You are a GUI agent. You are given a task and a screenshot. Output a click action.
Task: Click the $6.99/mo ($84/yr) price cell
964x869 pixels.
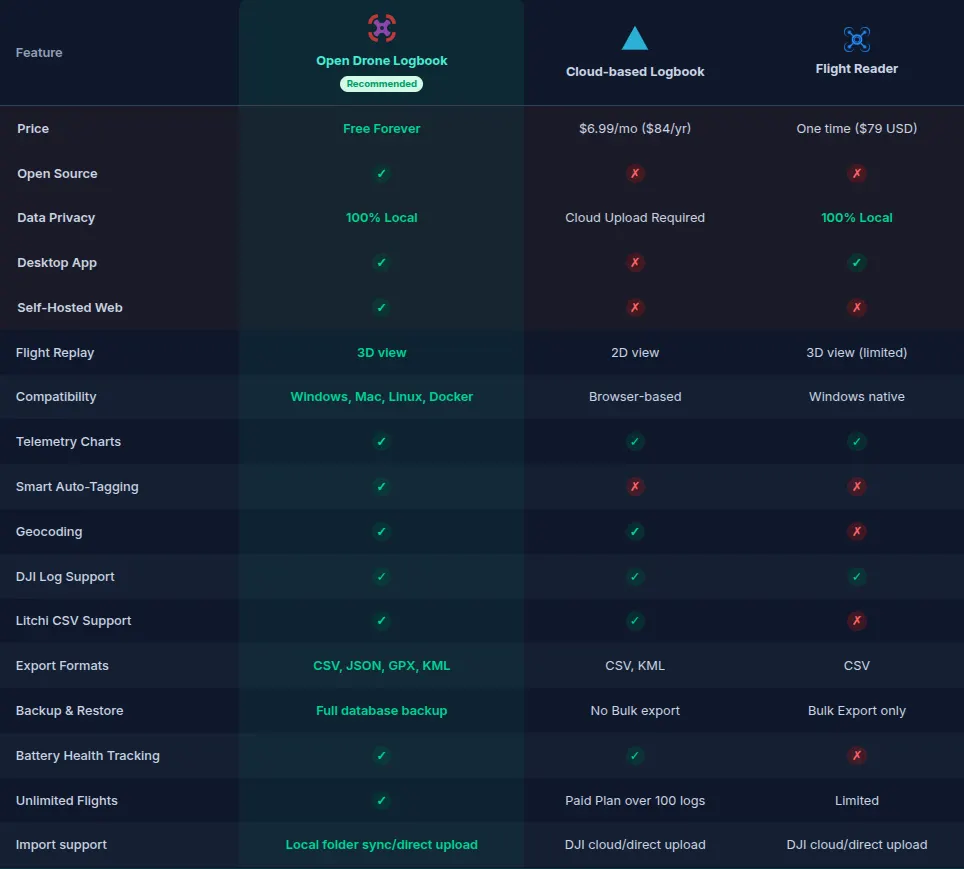pyautogui.click(x=635, y=129)
